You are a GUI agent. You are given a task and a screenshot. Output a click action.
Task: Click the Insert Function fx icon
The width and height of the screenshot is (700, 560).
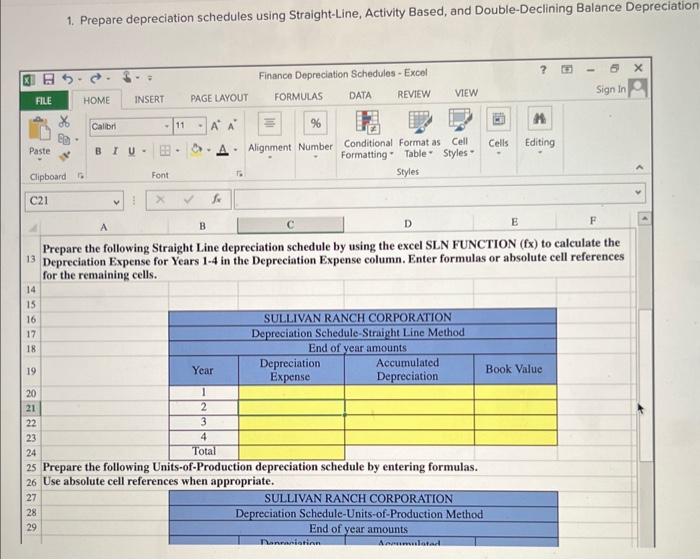click(x=217, y=199)
